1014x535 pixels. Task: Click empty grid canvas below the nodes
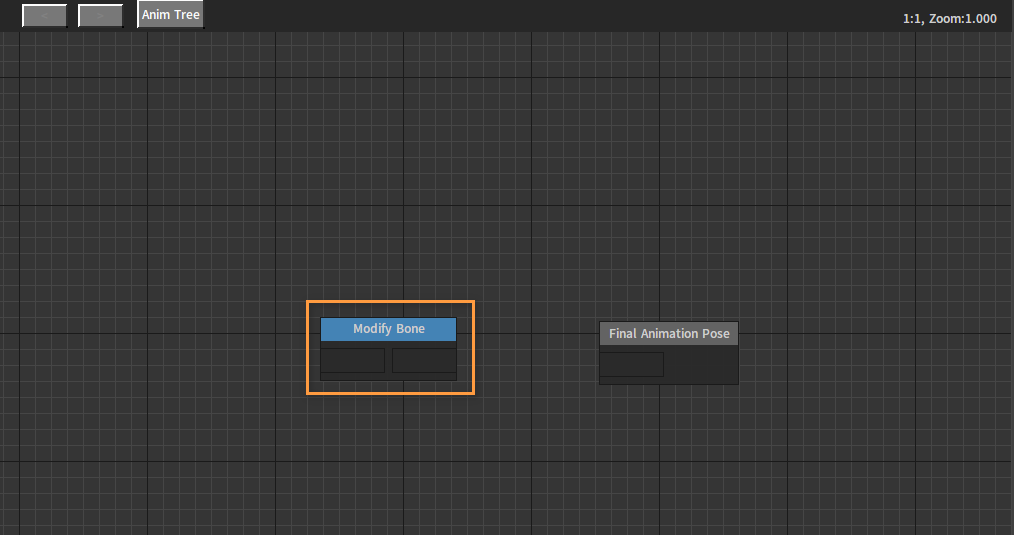click(504, 466)
